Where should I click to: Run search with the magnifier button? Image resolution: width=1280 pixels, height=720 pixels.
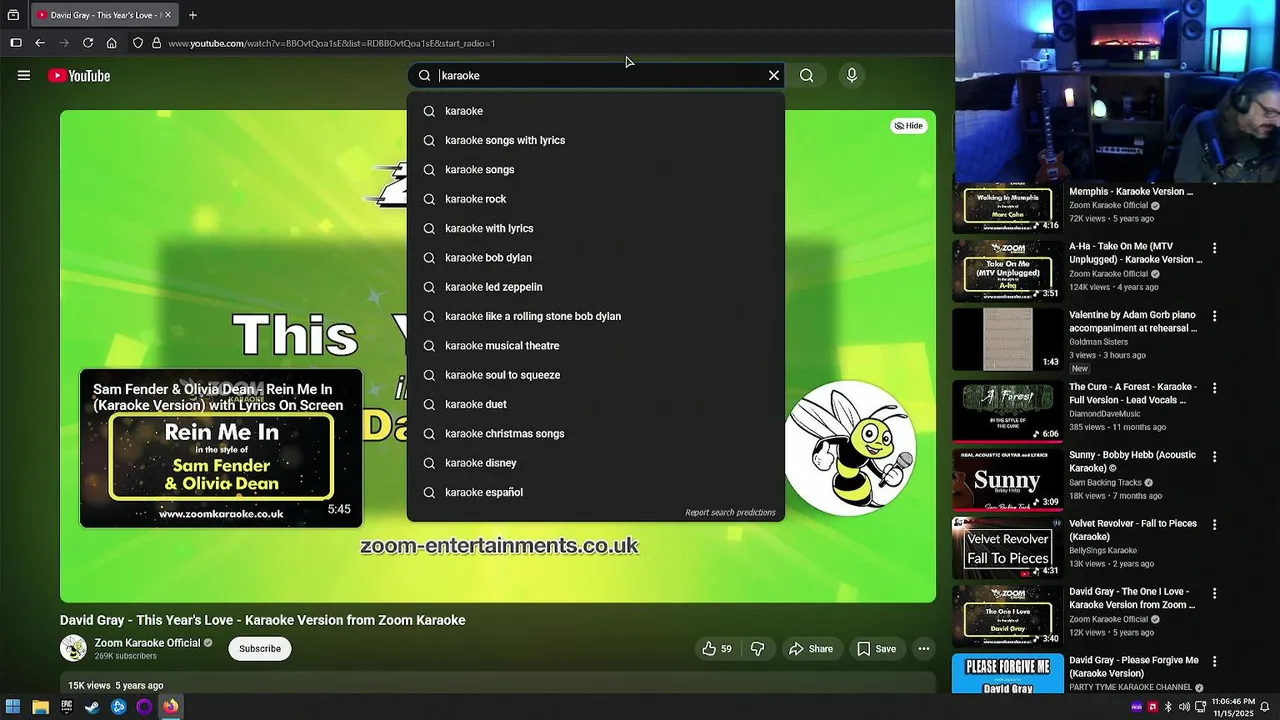[806, 75]
